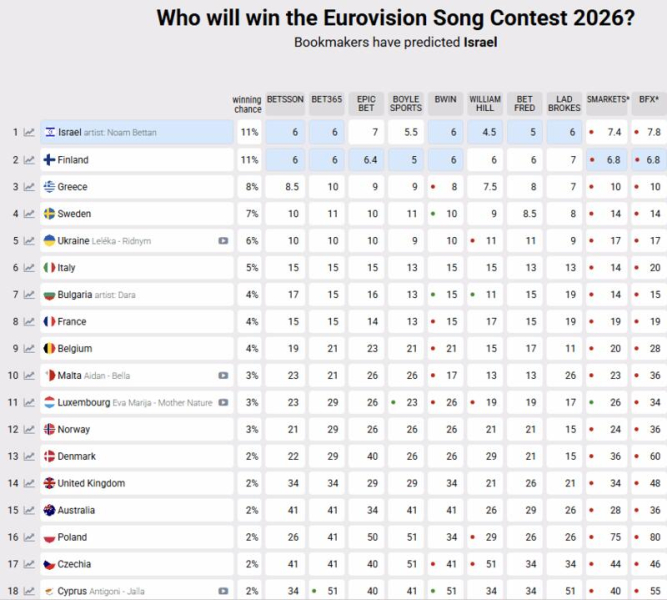Open the Bulgaria entry link
Screen dimensions: 667x600
[75, 295]
